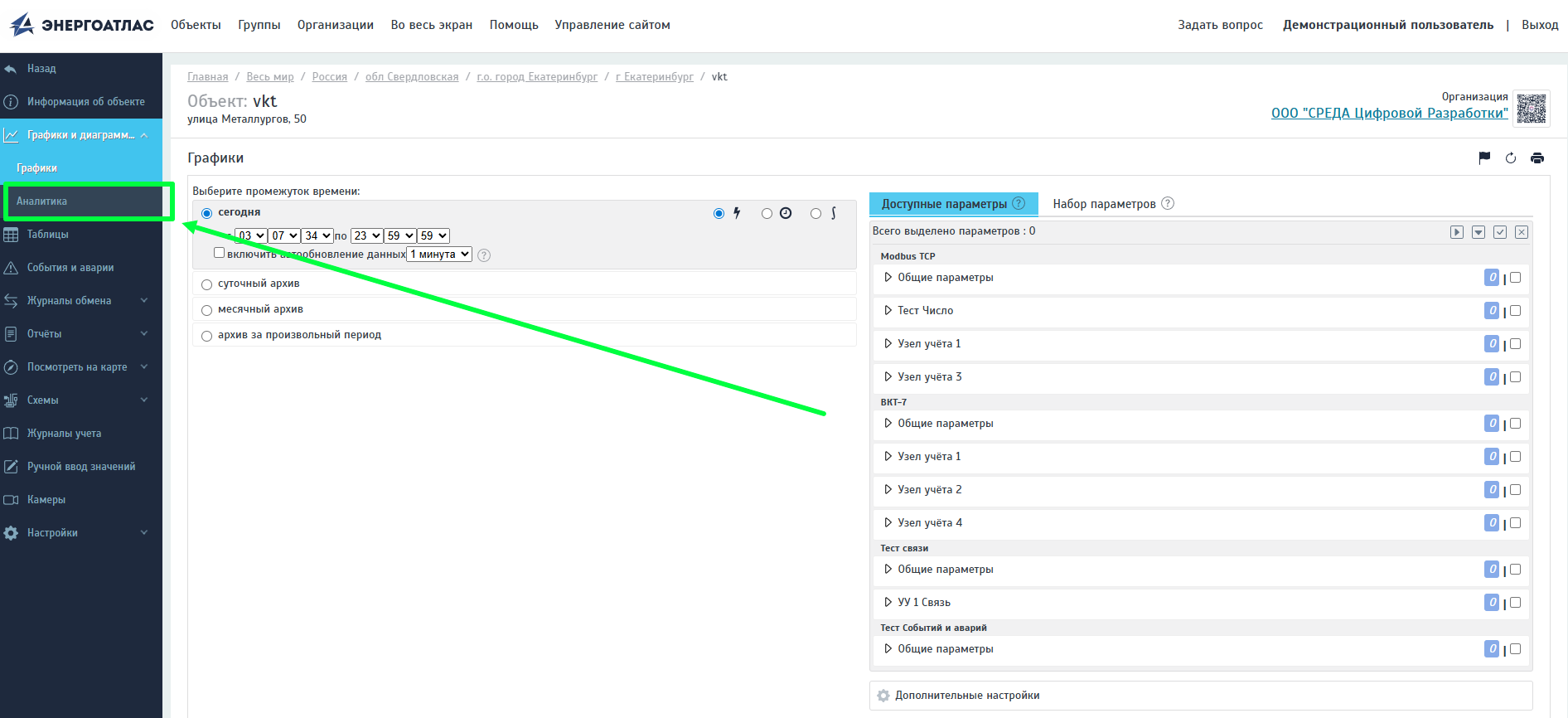Open Дополнительные настройки section

coord(1201,696)
